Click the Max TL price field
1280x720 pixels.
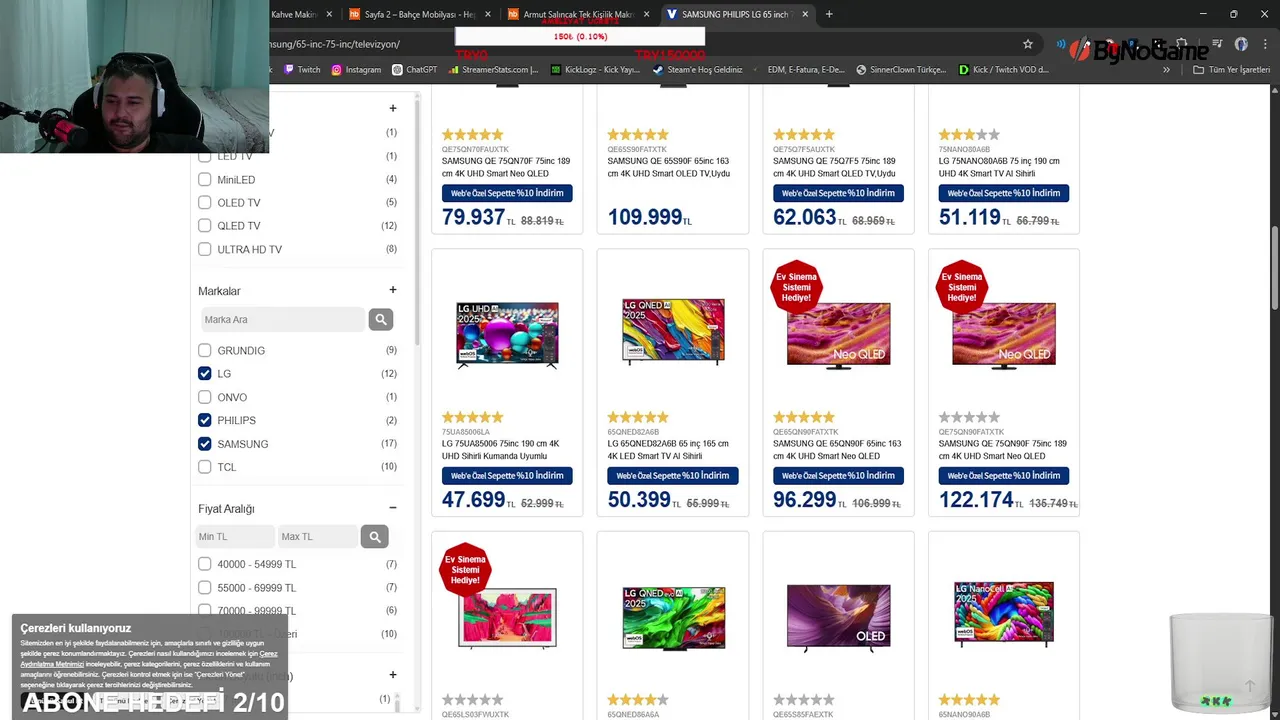[x=317, y=537]
